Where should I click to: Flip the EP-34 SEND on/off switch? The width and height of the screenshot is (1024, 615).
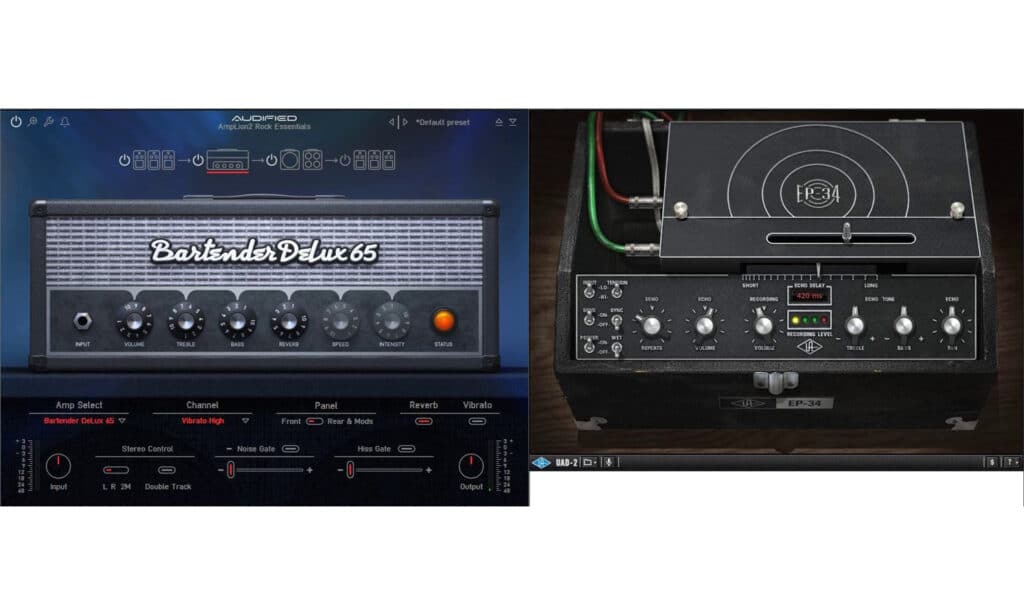[589, 319]
